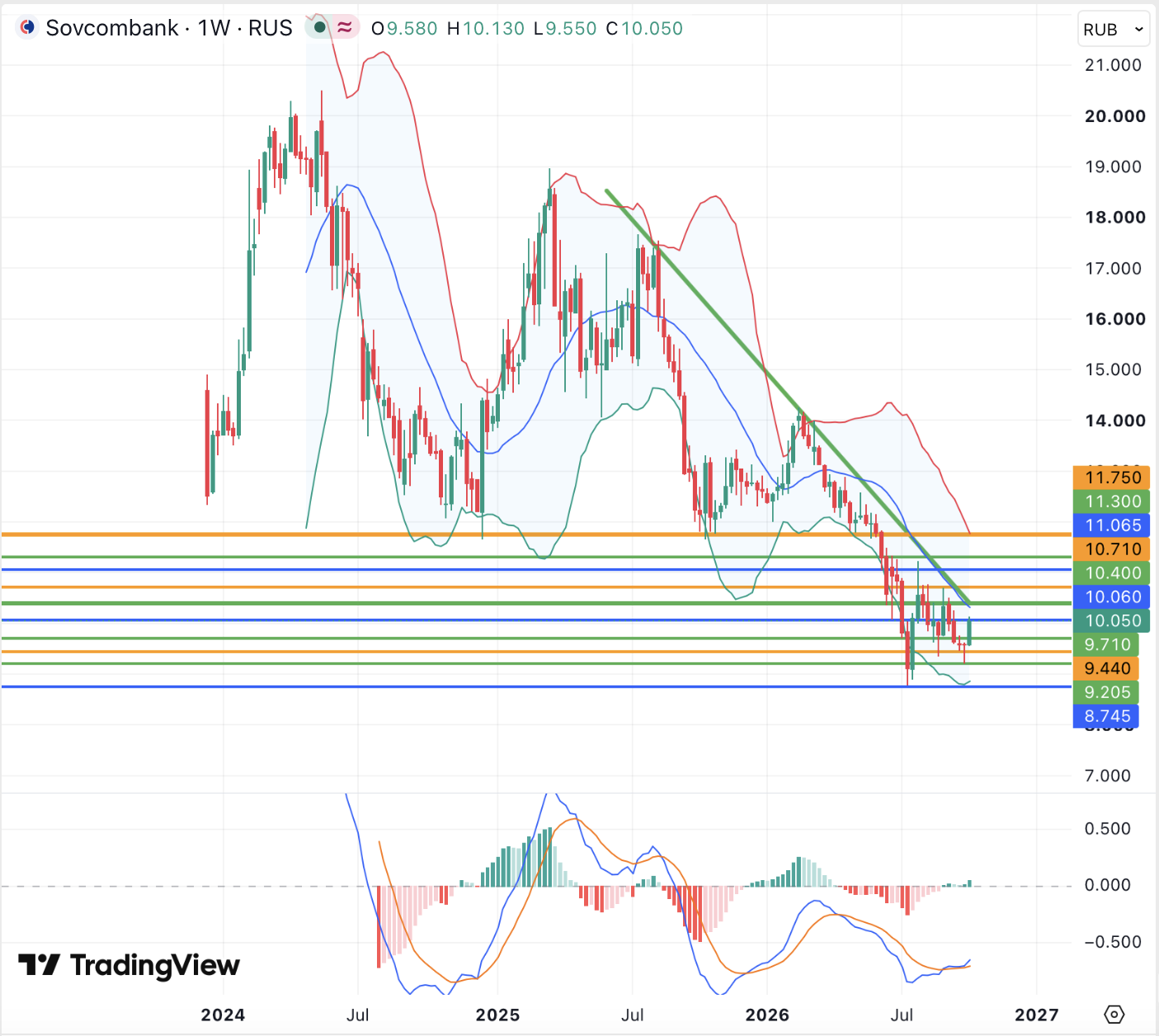The image size is (1159, 1036).
Task: Click the green market status dot
Action: click(320, 28)
